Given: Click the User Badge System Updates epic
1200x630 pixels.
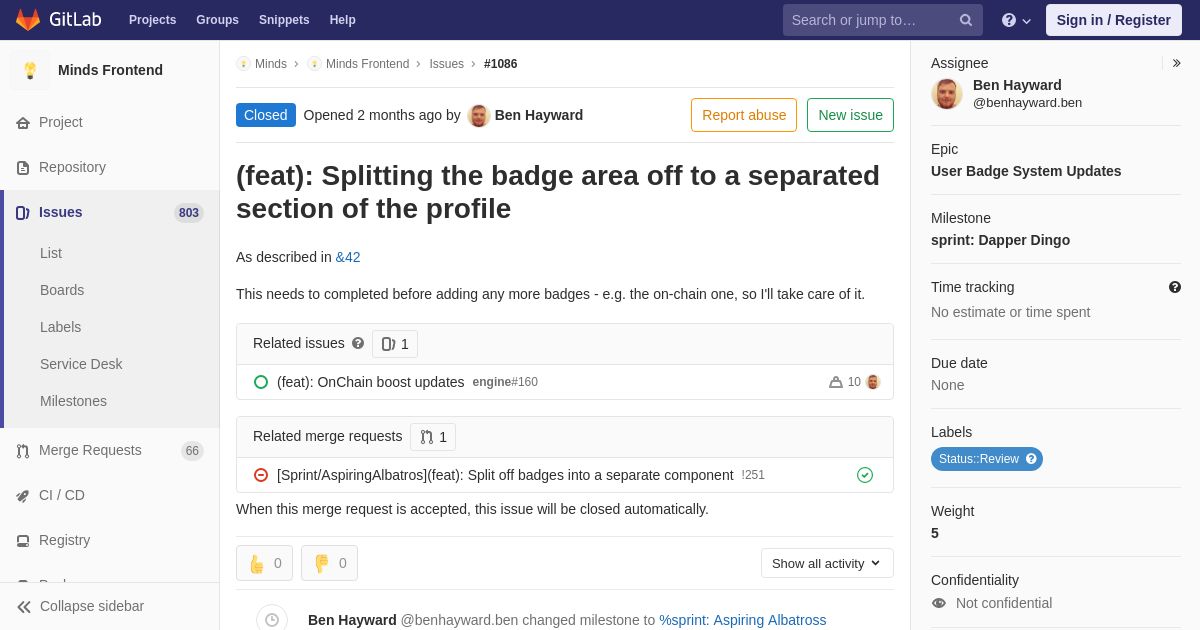Looking at the screenshot, I should point(1026,171).
